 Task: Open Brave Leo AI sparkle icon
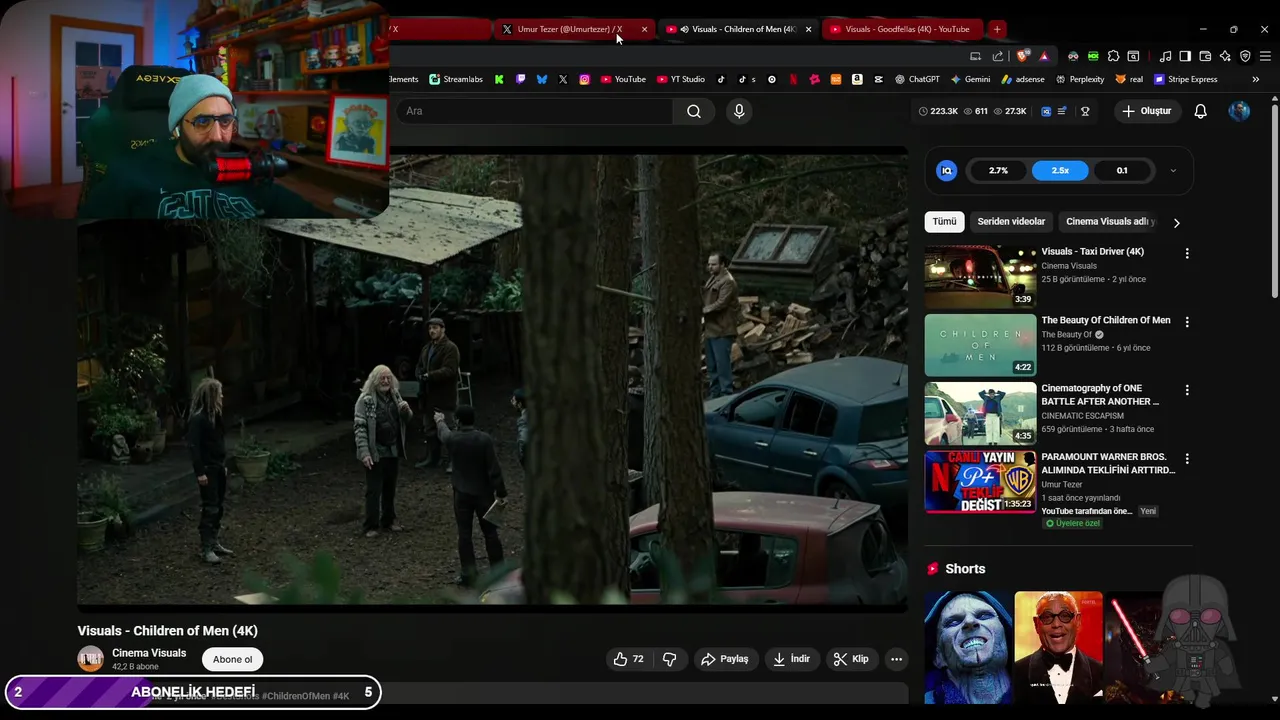tap(1225, 56)
